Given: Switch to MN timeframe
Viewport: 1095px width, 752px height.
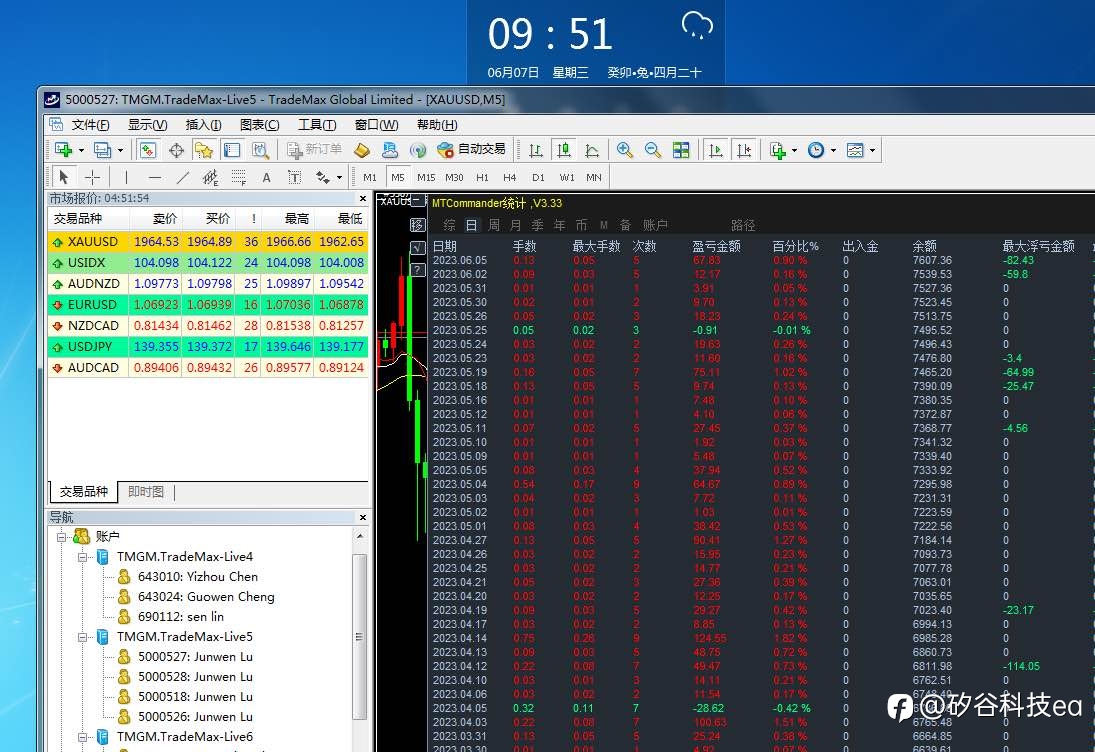Looking at the screenshot, I should click(x=594, y=177).
